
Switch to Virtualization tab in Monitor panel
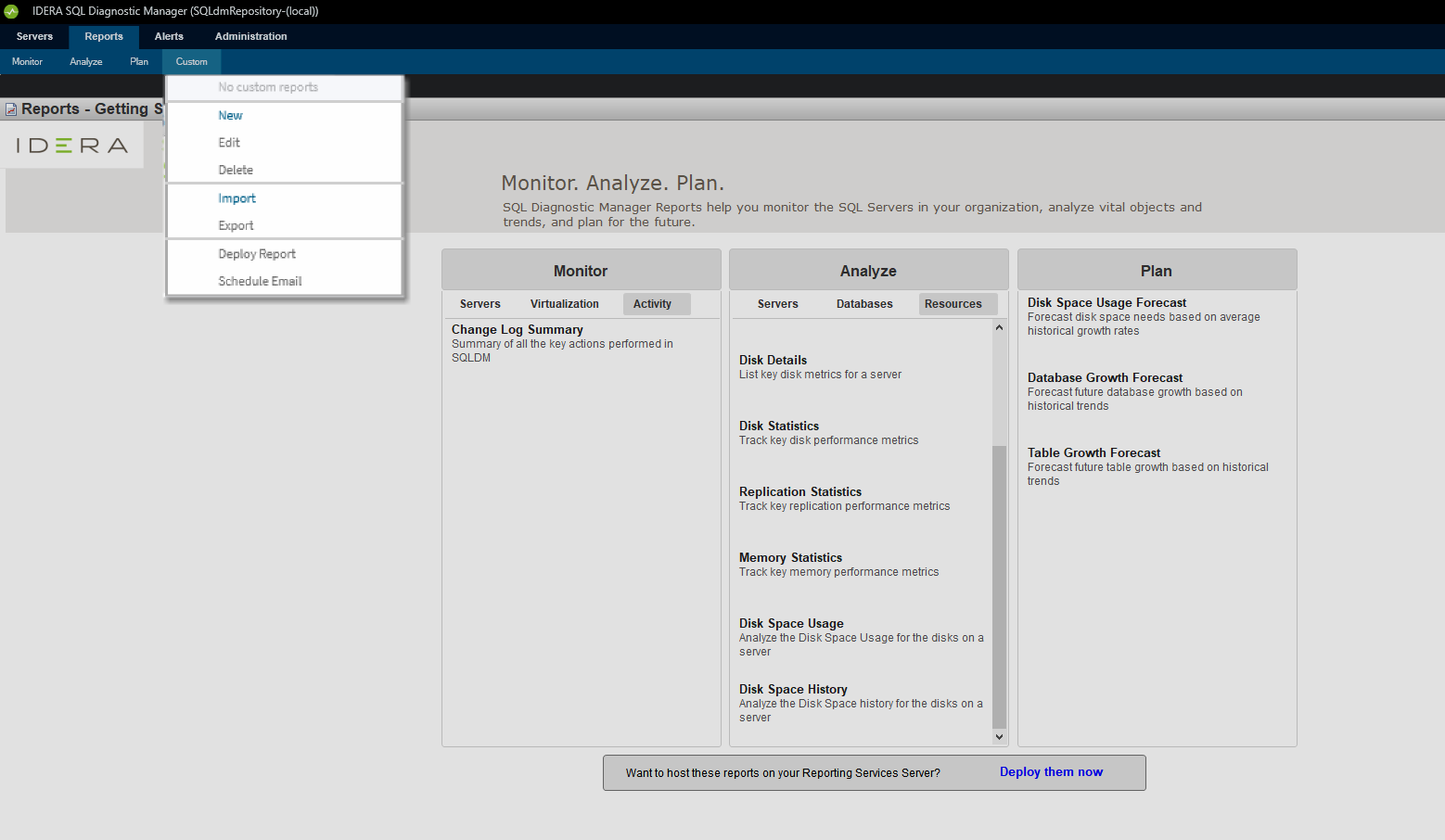(x=565, y=304)
